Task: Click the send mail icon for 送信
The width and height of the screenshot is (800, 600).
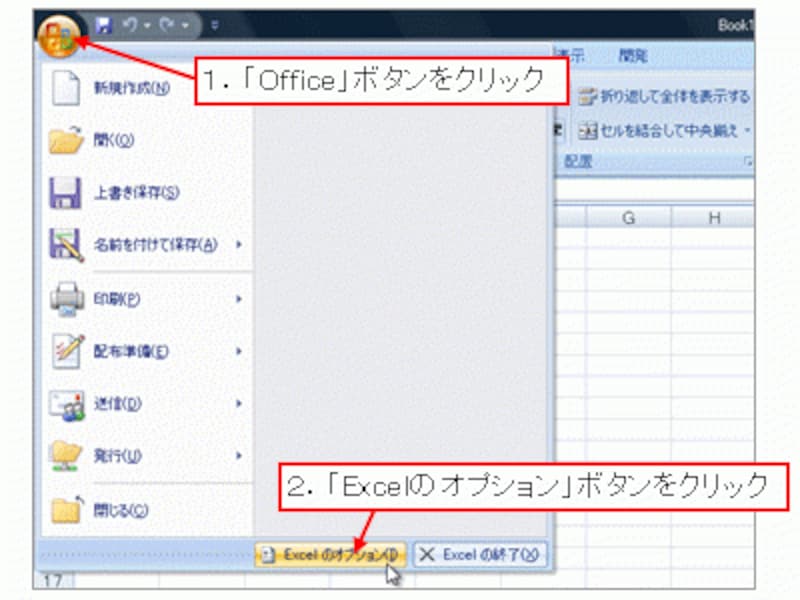Action: (67, 405)
